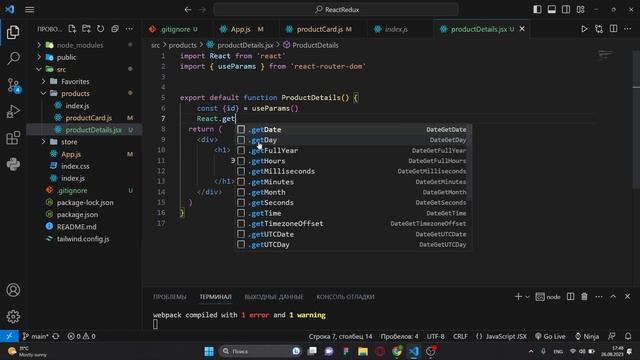
Task: Click New Folder icon in explorer header
Action: (x=86, y=29)
